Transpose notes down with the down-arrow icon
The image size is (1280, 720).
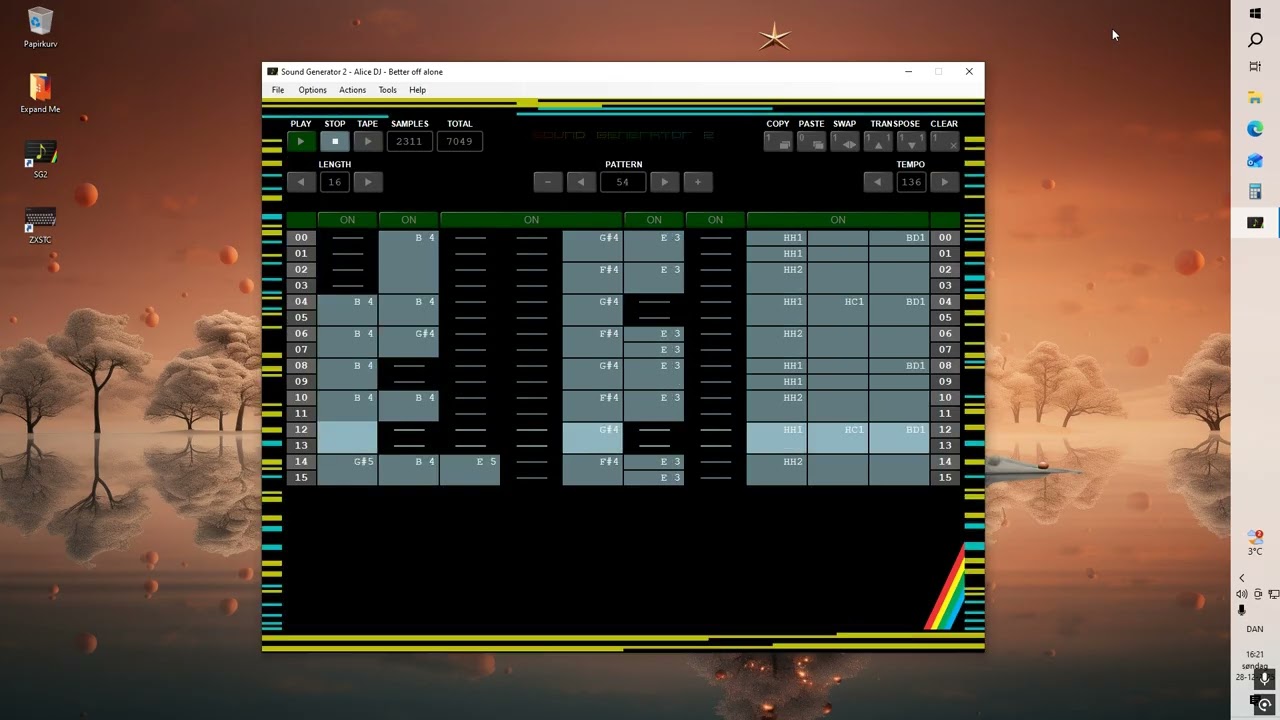tap(911, 142)
